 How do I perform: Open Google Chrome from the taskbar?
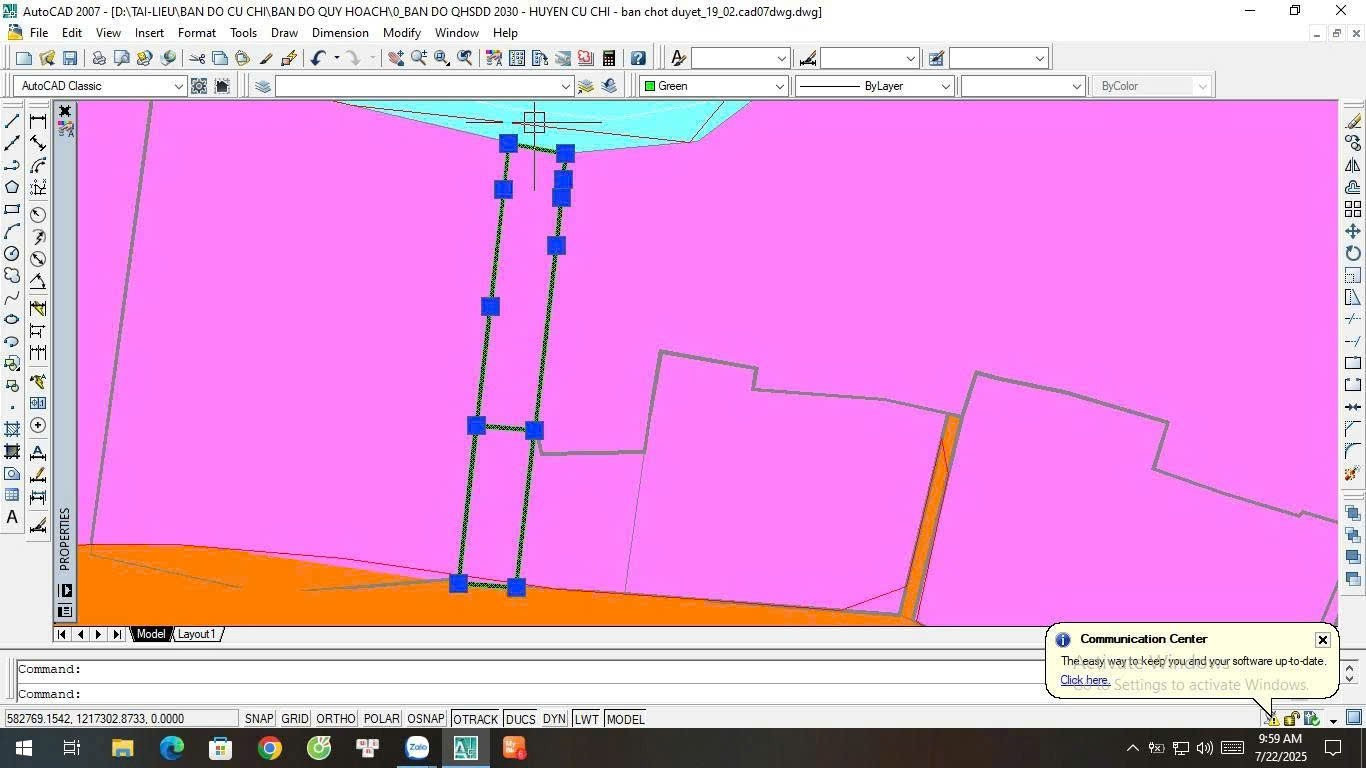269,748
